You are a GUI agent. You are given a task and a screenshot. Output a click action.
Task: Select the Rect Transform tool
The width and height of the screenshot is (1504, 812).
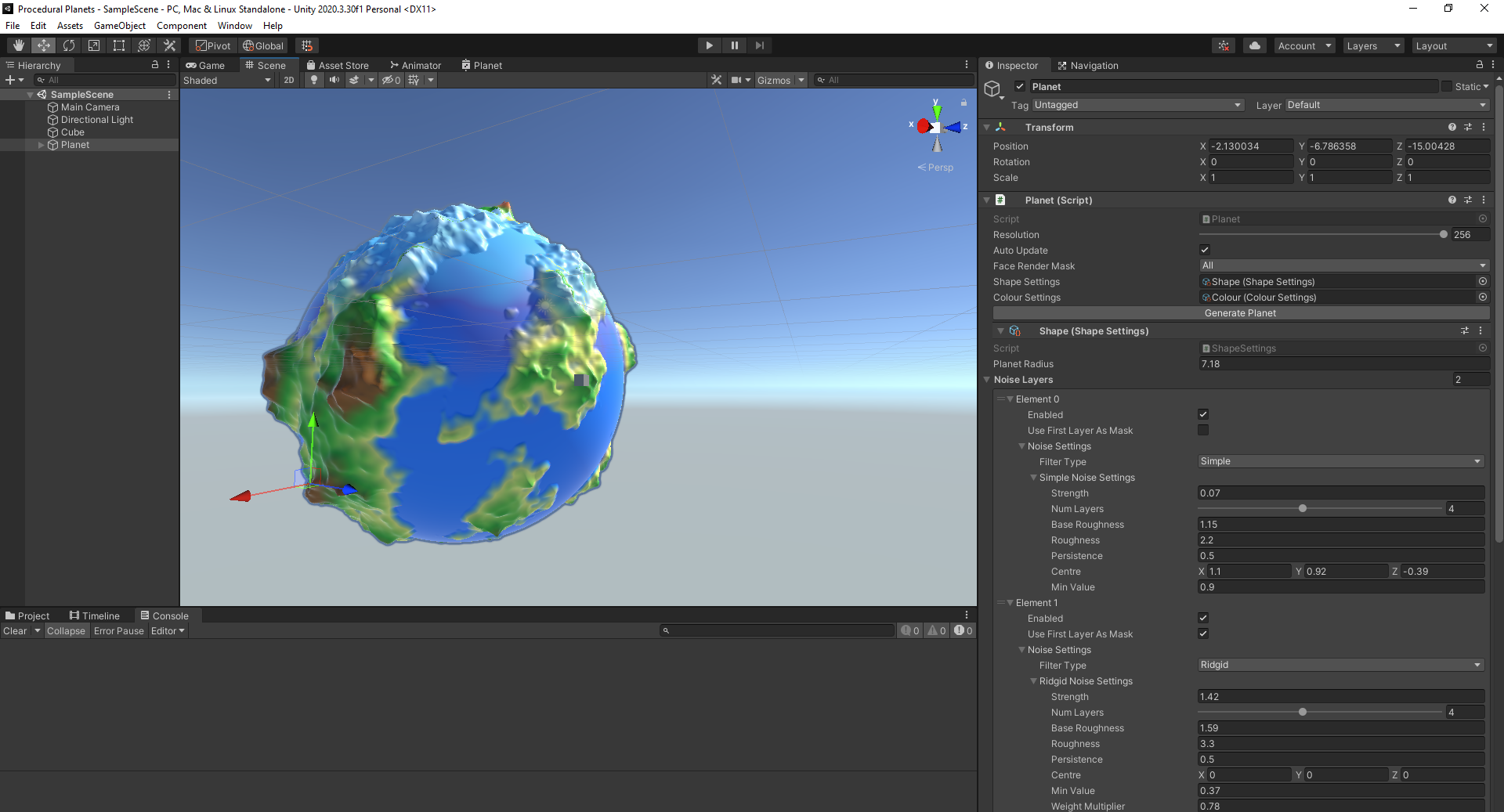[x=118, y=45]
